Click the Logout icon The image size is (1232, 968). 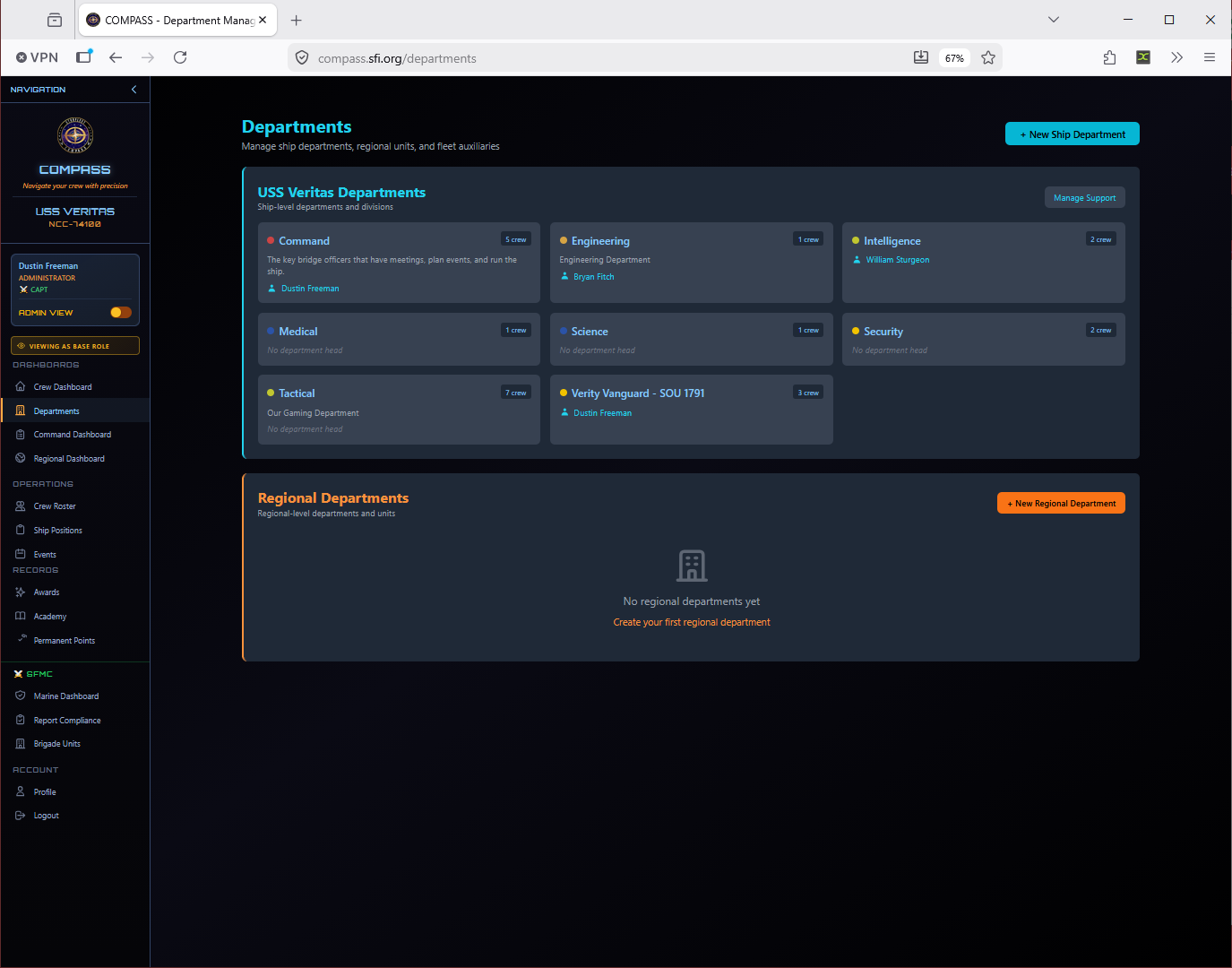pyautogui.click(x=21, y=816)
